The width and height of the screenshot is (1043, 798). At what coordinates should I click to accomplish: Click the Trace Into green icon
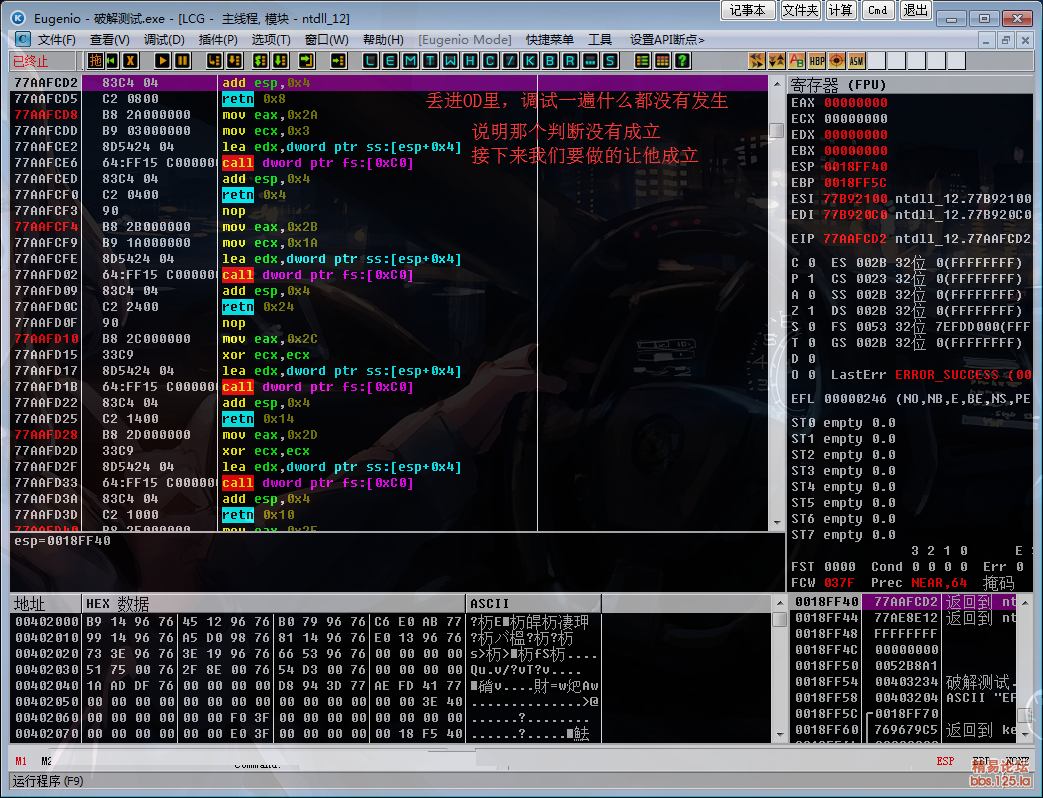click(x=261, y=61)
